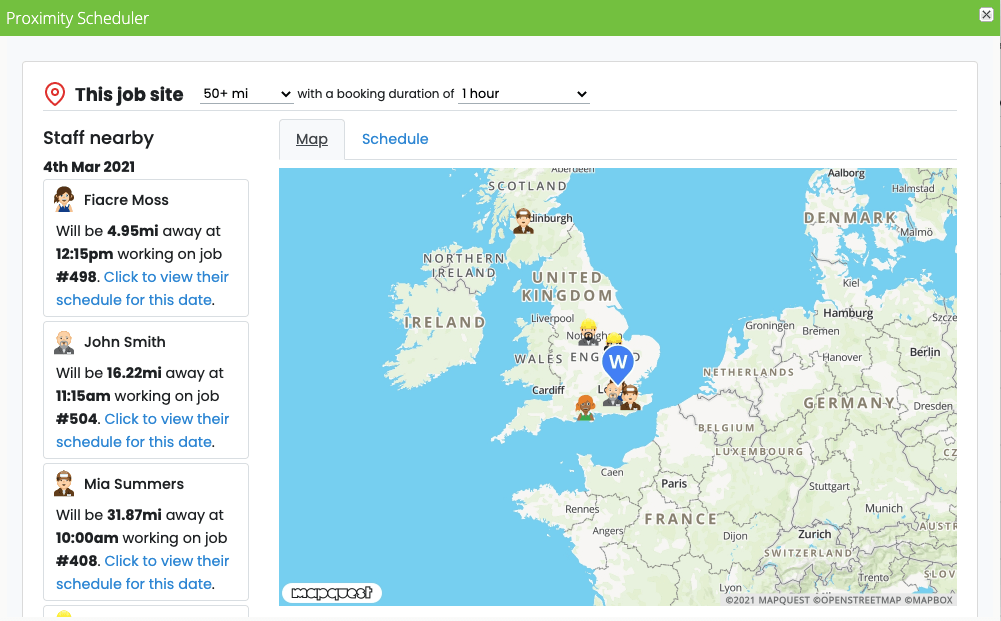1001x621 pixels.
Task: Click the Paris label on the map
Action: coord(674,484)
